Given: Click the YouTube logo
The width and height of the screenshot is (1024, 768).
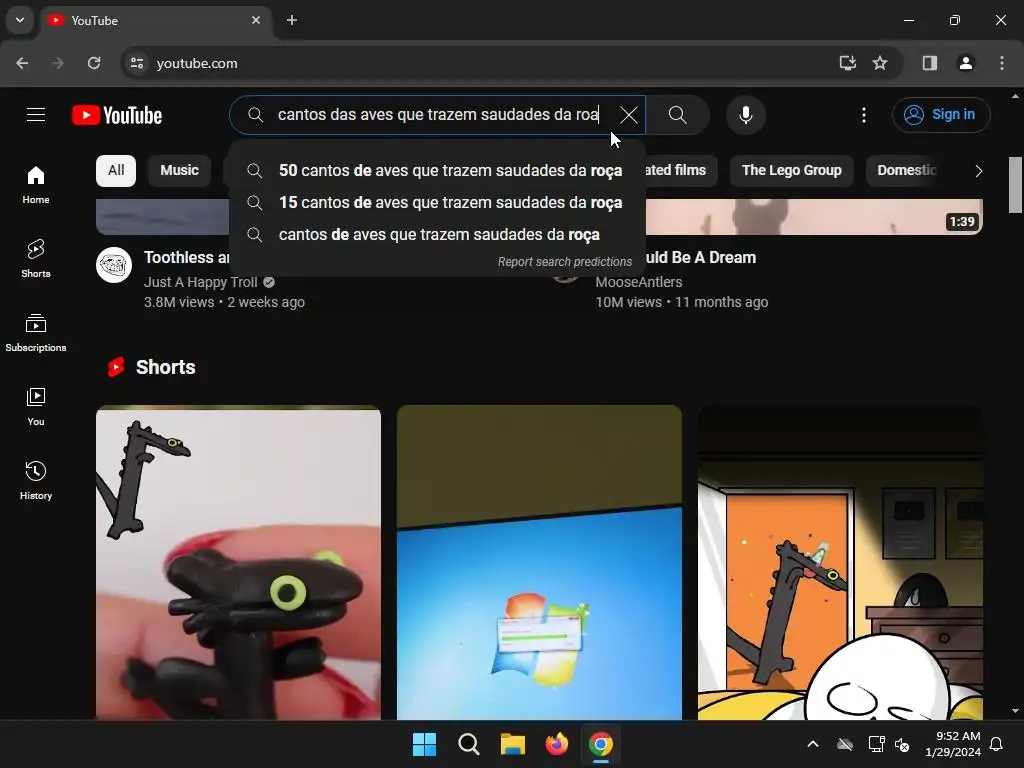Looking at the screenshot, I should [117, 115].
